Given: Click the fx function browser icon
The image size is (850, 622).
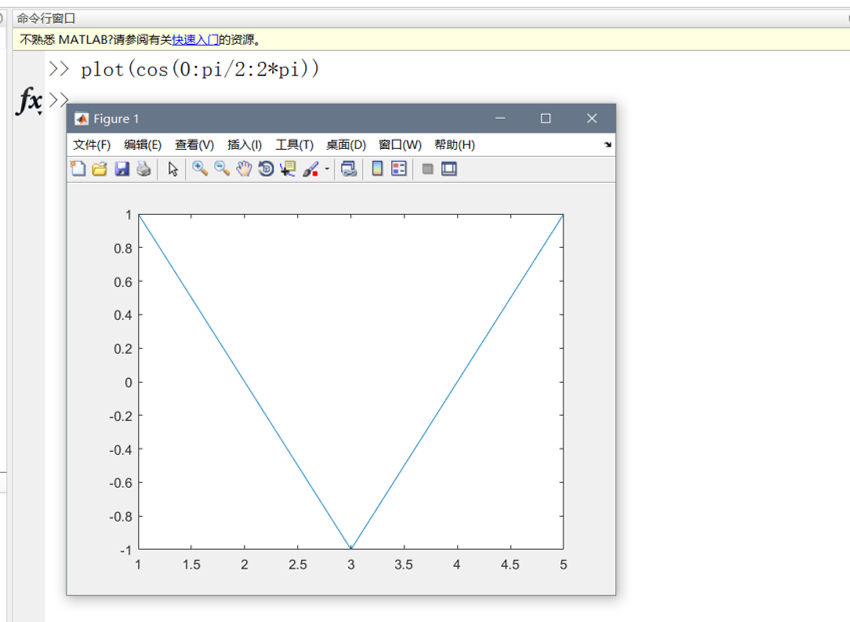Looking at the screenshot, I should coord(29,101).
